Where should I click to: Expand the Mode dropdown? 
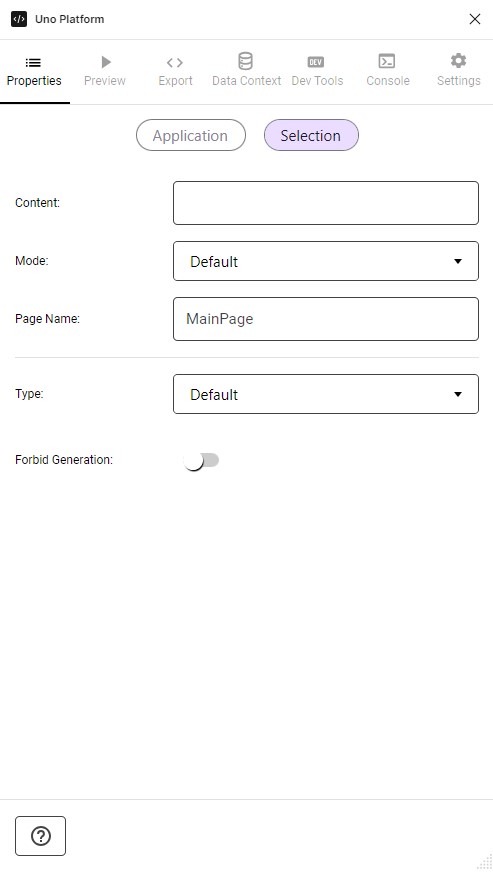(326, 261)
